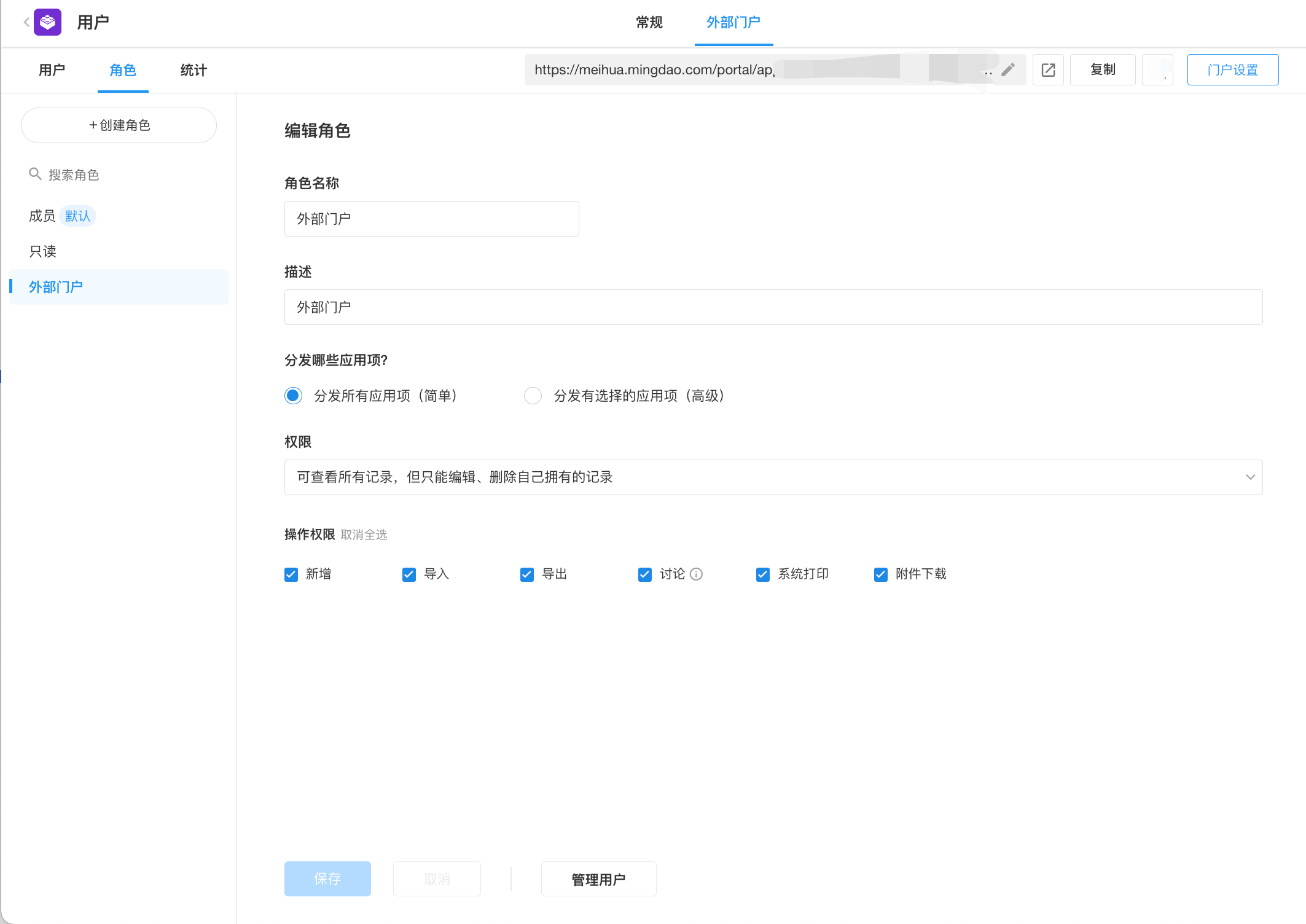Viewport: 1306px width, 924px height.
Task: Click 取消全选 link
Action: tap(364, 534)
